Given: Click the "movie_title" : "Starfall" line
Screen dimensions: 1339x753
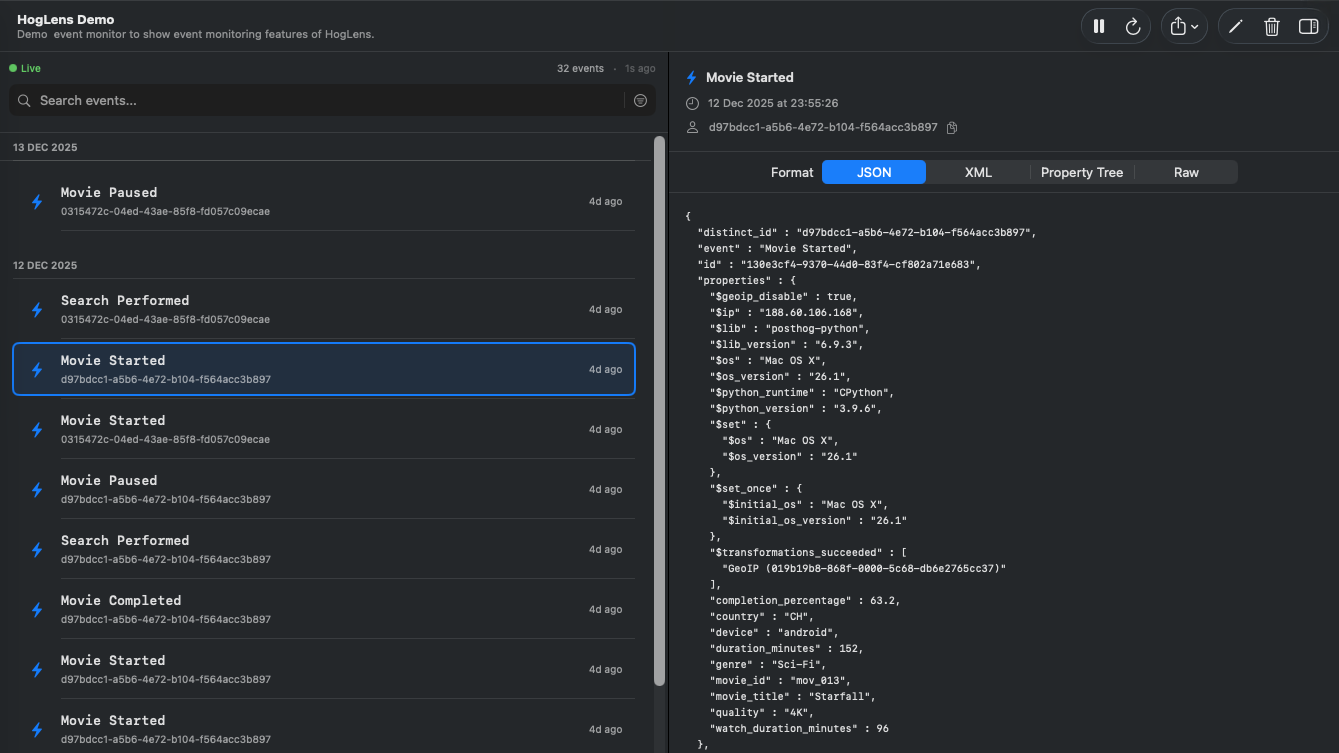Looking at the screenshot, I should (793, 696).
